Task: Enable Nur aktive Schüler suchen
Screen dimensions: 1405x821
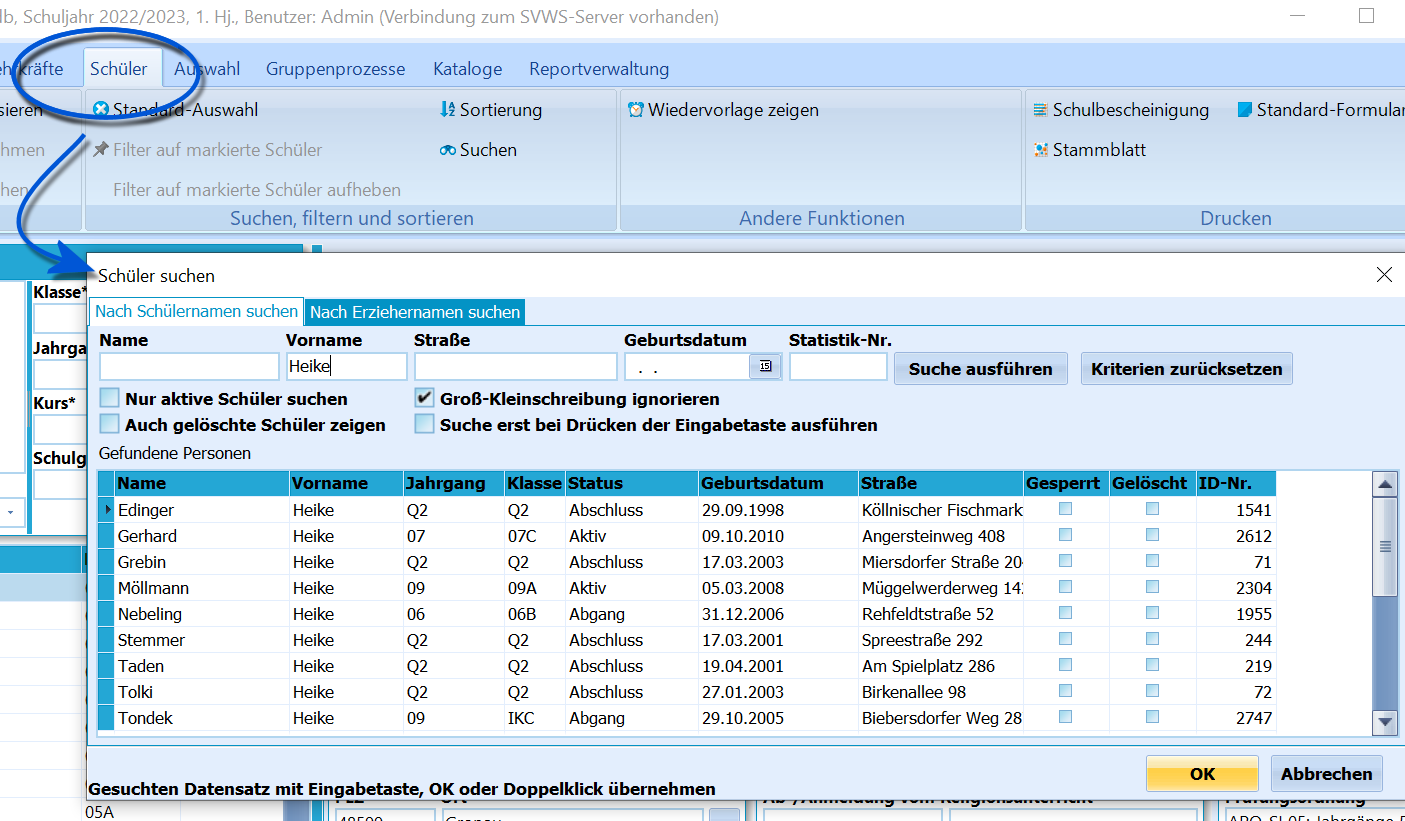Action: pyautogui.click(x=109, y=398)
